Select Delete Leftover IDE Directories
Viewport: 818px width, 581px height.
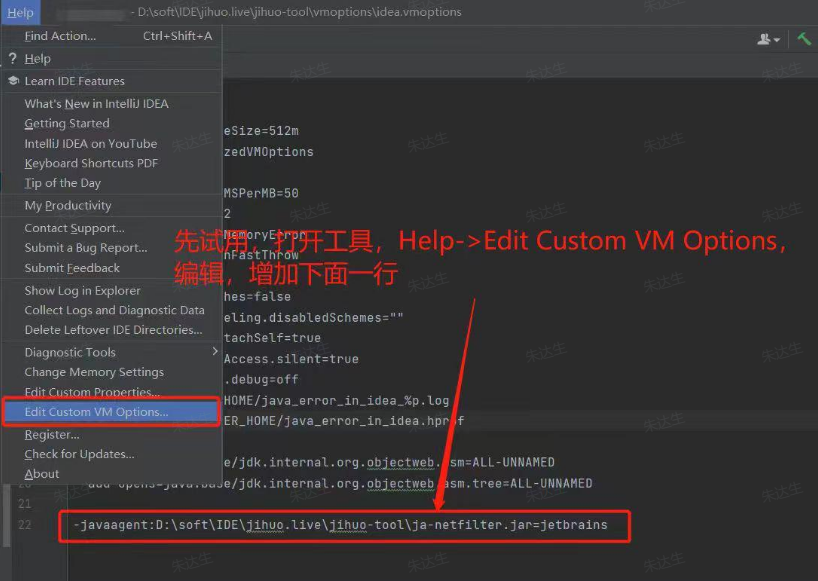point(112,330)
